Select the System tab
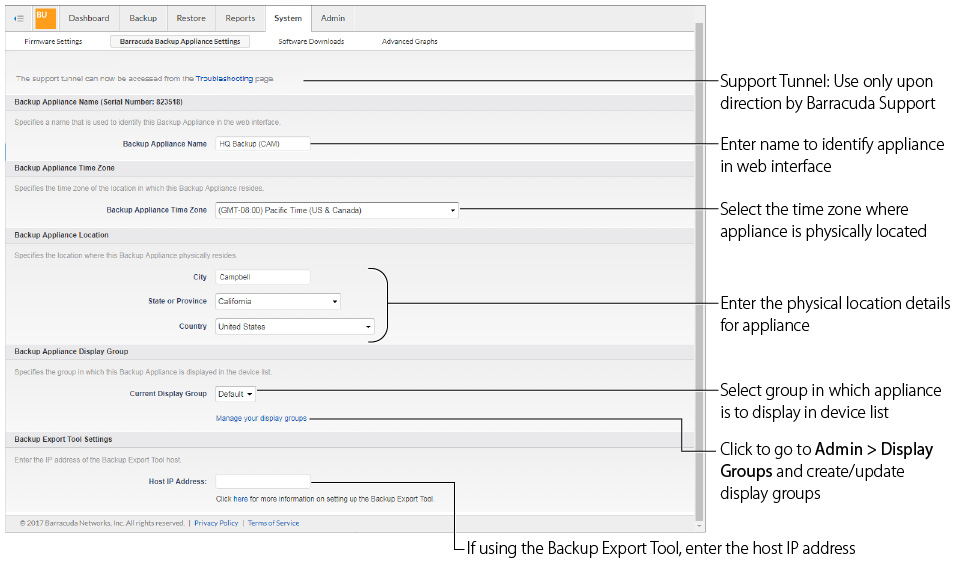 288,18
